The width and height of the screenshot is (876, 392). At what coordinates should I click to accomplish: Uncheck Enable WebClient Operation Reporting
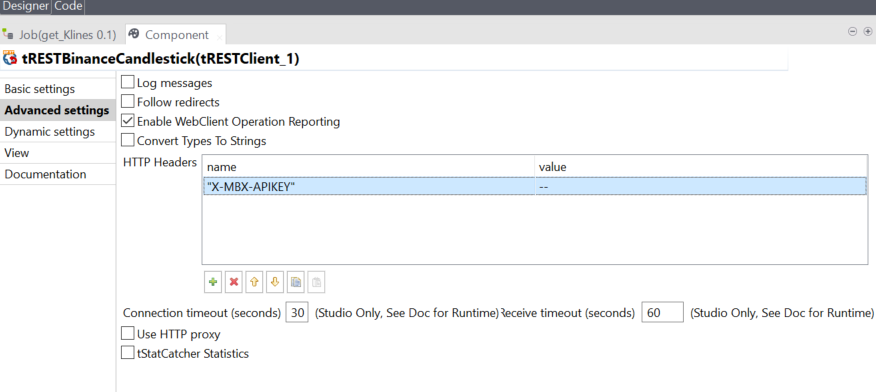128,121
